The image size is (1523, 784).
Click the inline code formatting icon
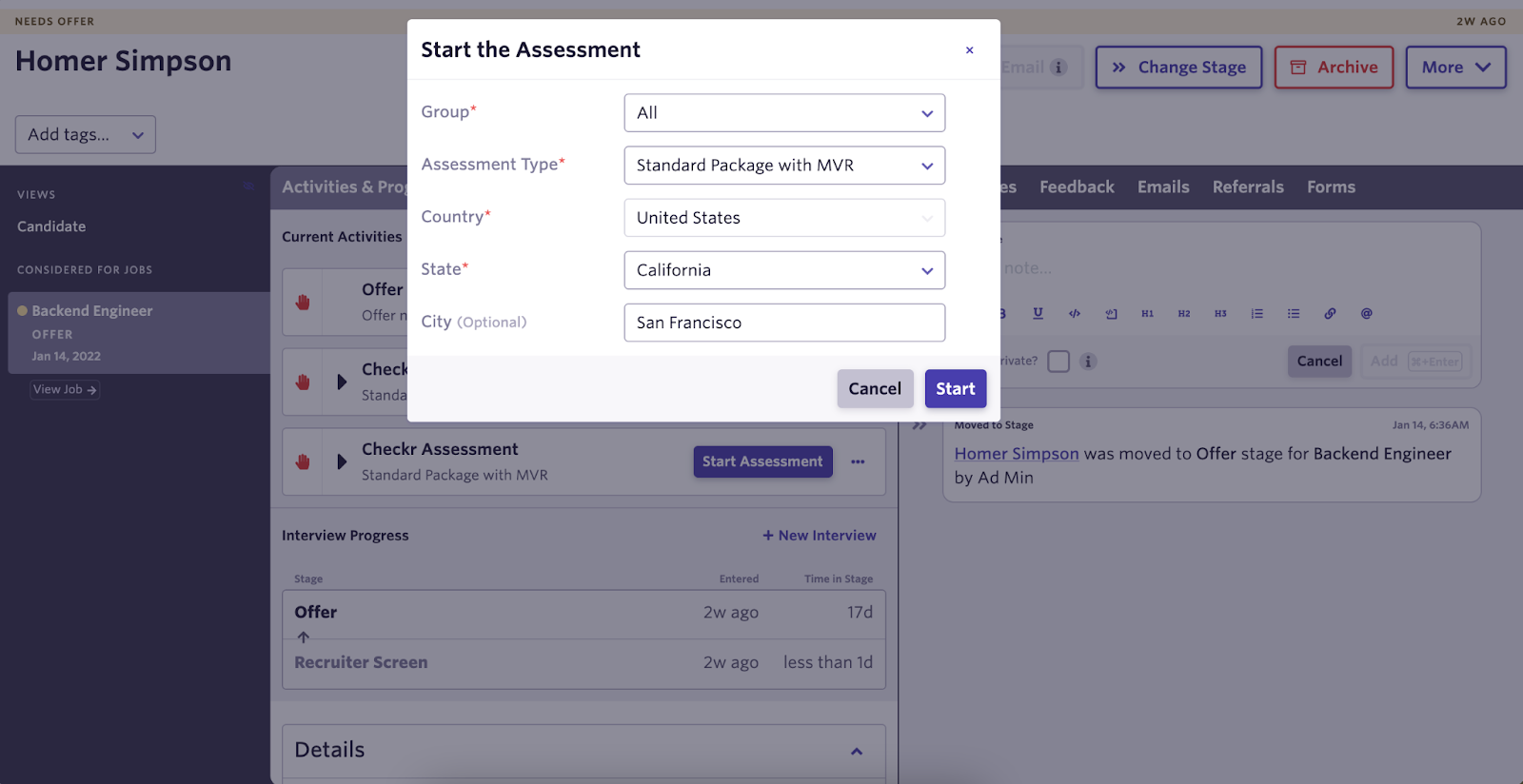tap(1075, 313)
